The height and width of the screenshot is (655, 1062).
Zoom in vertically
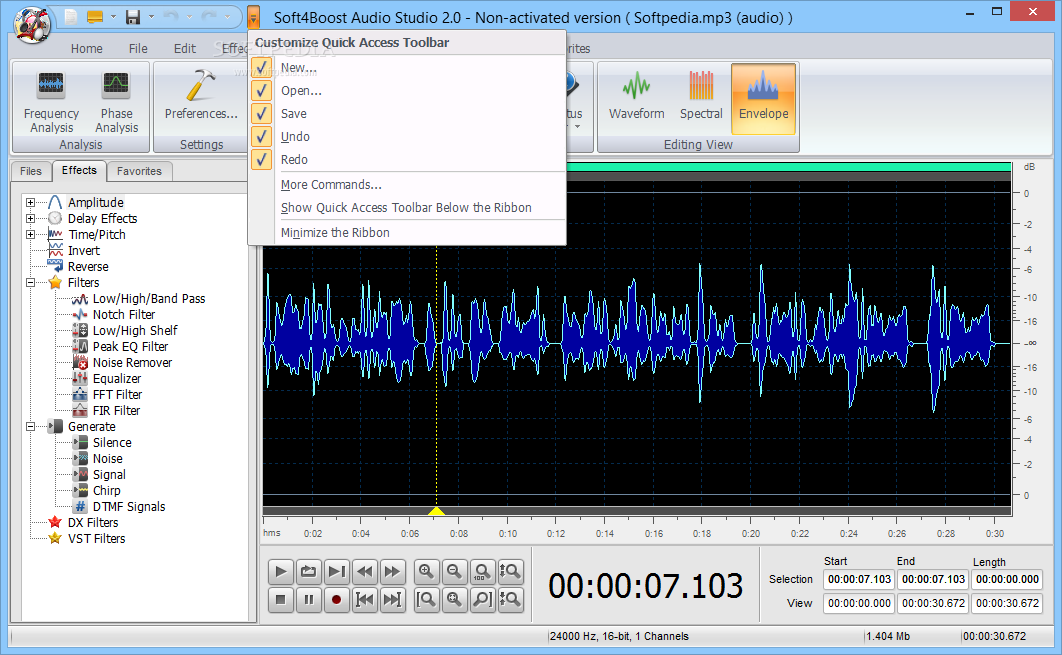coord(510,572)
